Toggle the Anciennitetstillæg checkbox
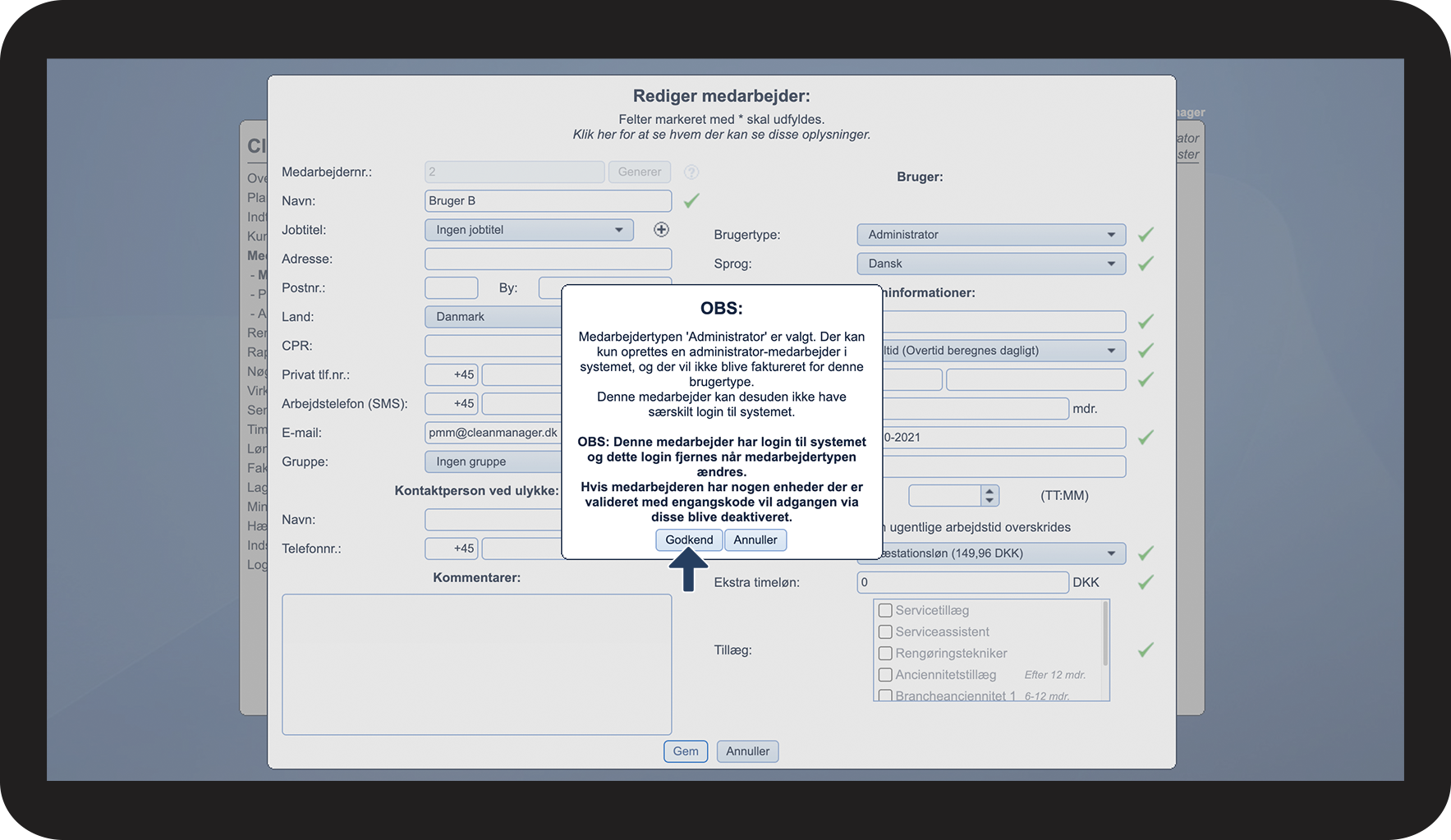Viewport: 1451px width, 840px height. 885,674
